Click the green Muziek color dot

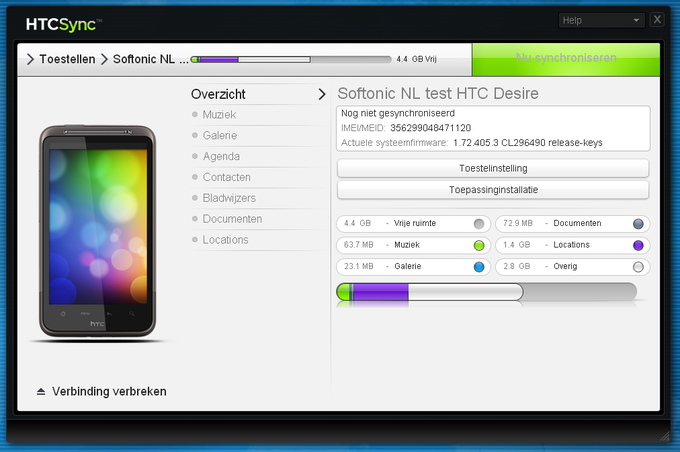[479, 246]
